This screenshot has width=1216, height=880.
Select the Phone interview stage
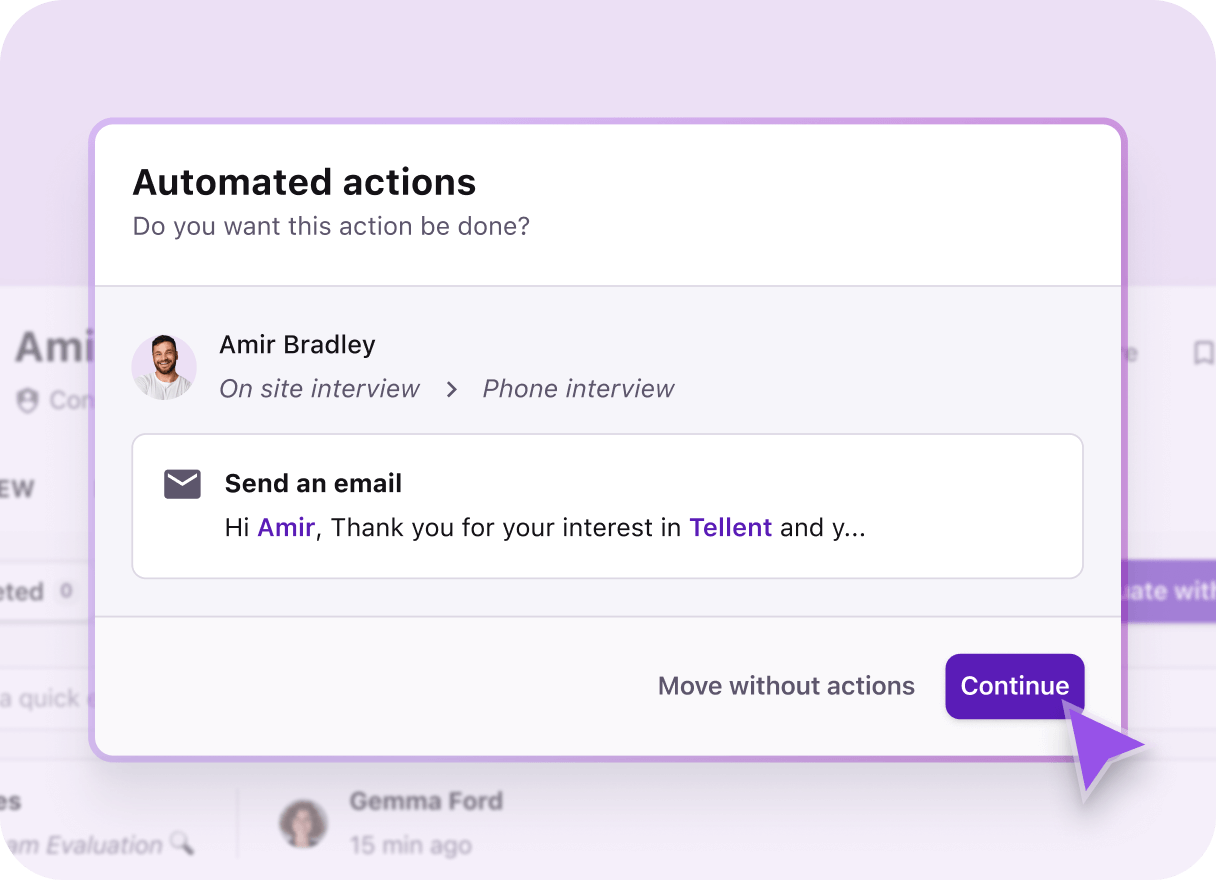pyautogui.click(x=578, y=389)
